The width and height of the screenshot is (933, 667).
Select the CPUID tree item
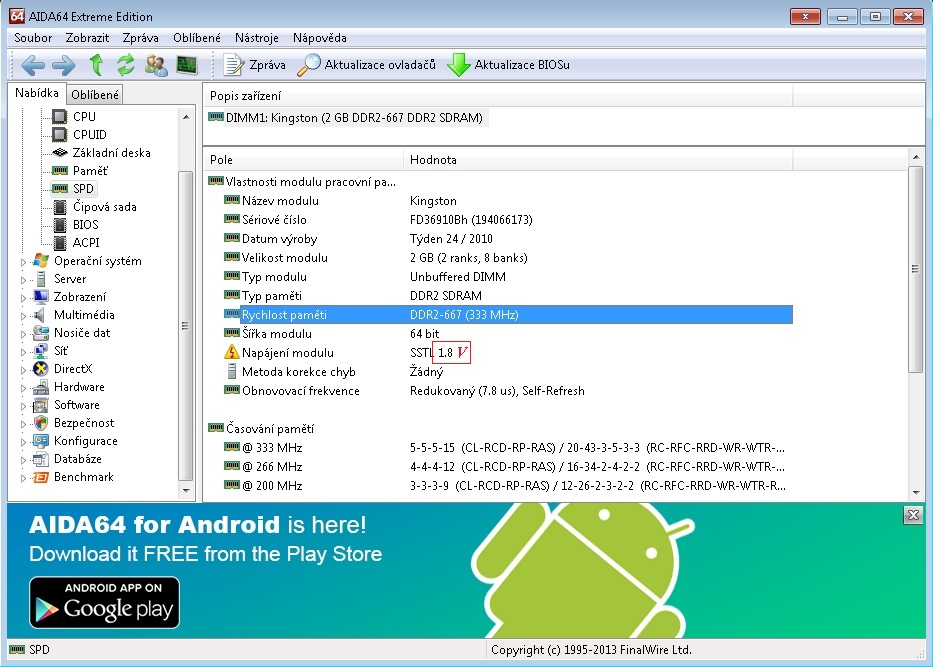[x=89, y=134]
